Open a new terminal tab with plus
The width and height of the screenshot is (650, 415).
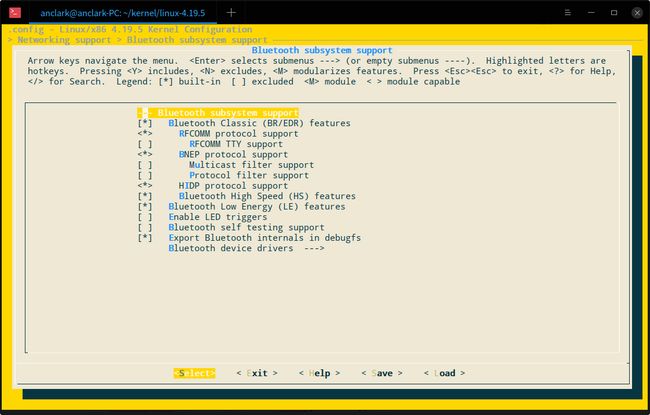(231, 13)
